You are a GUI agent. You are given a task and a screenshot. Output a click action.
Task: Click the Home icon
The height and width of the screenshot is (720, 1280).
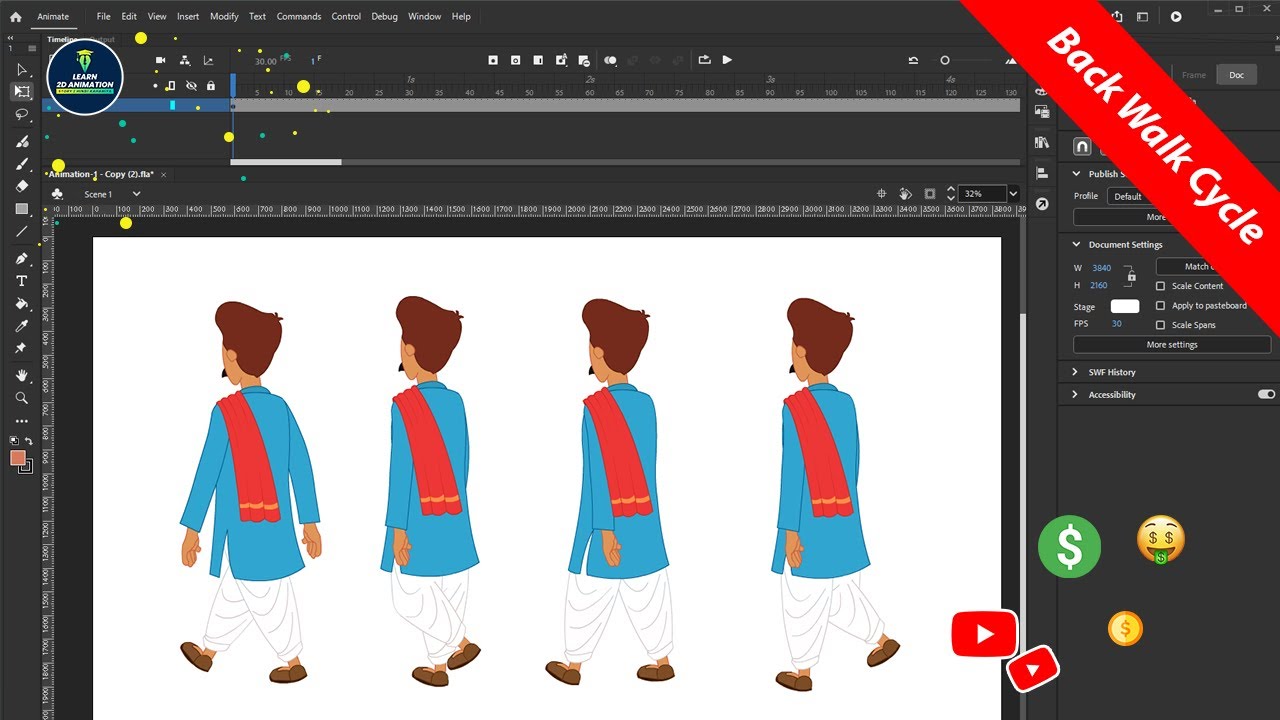[15, 16]
